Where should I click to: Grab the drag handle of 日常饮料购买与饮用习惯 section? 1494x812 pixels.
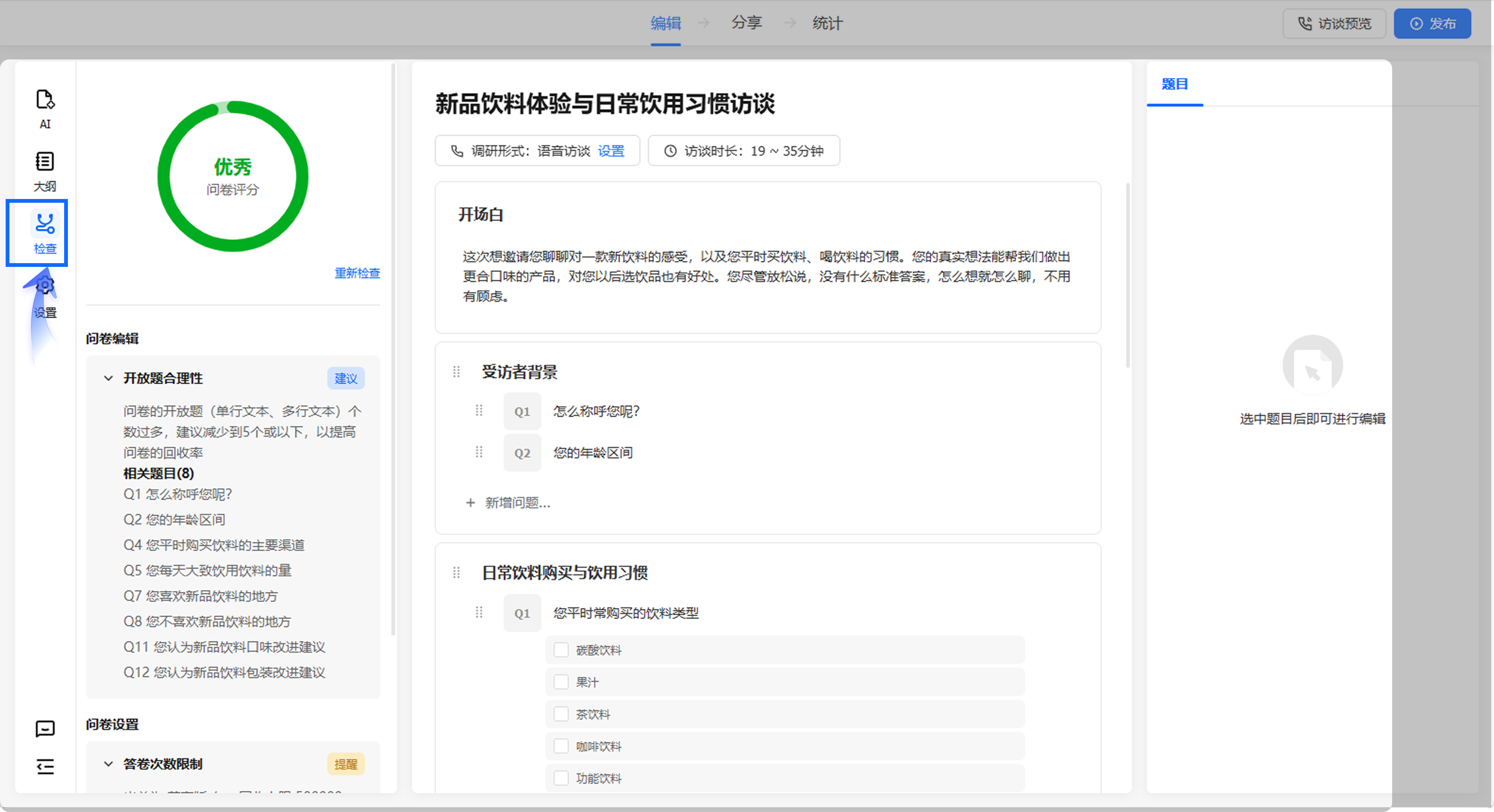tap(456, 573)
